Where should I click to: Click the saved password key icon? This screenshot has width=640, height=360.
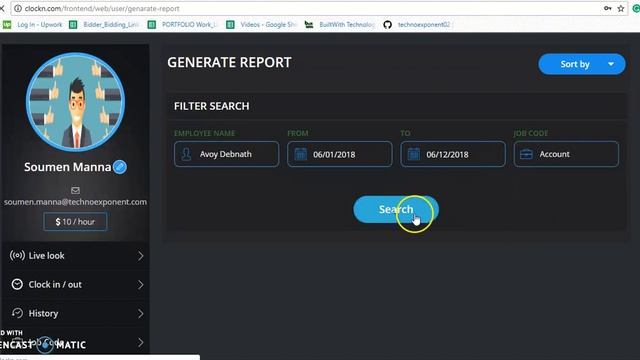point(608,8)
